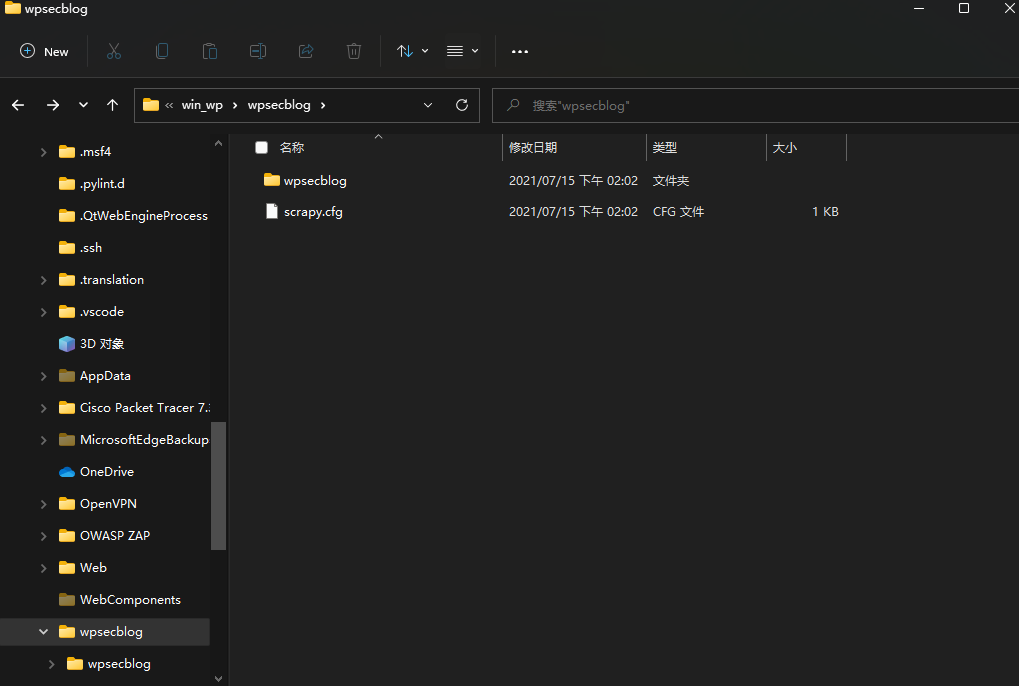Expand the .vscode tree folder
Screen dimensions: 1019x686
point(44,312)
